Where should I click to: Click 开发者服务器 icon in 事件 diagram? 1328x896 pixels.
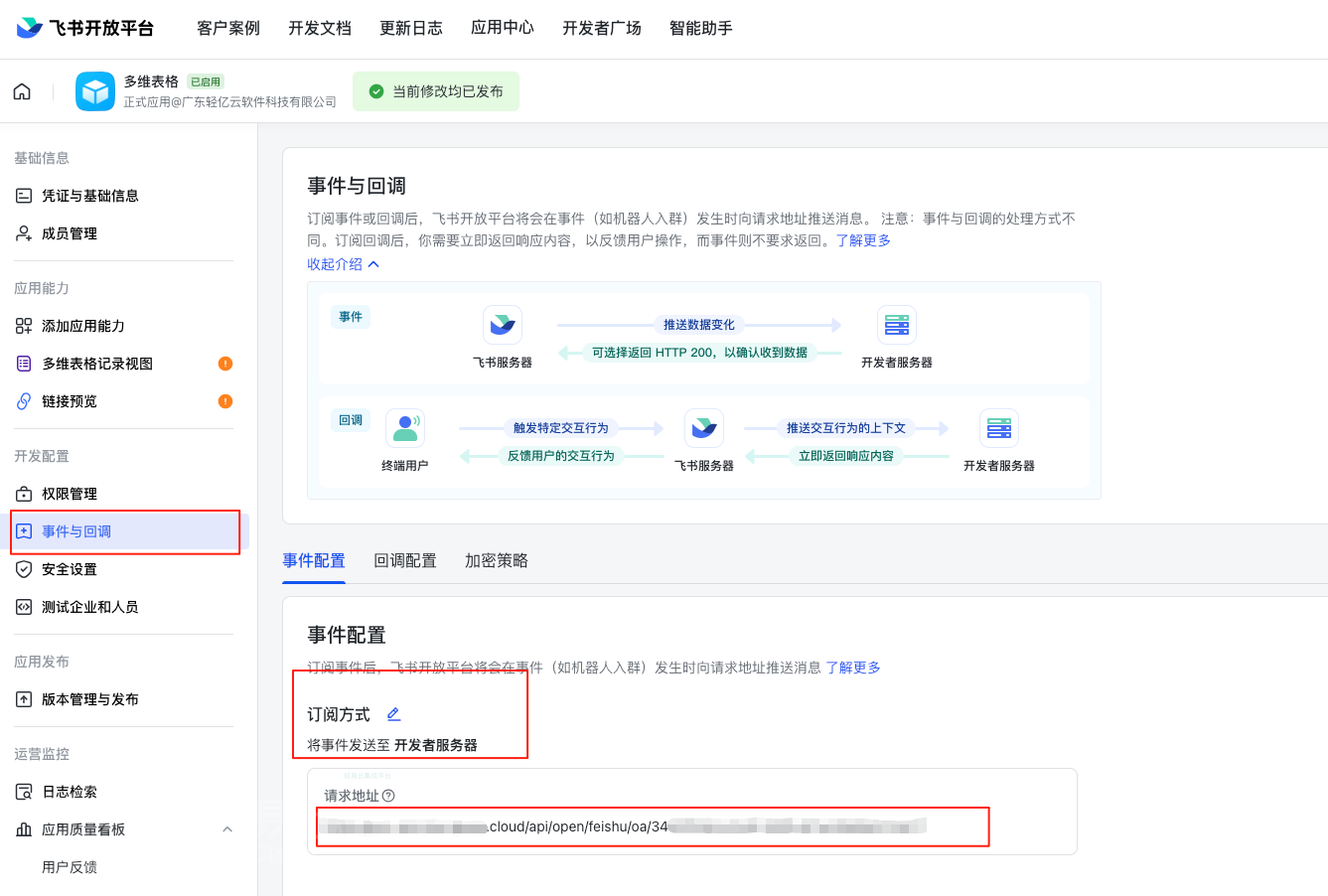897,325
